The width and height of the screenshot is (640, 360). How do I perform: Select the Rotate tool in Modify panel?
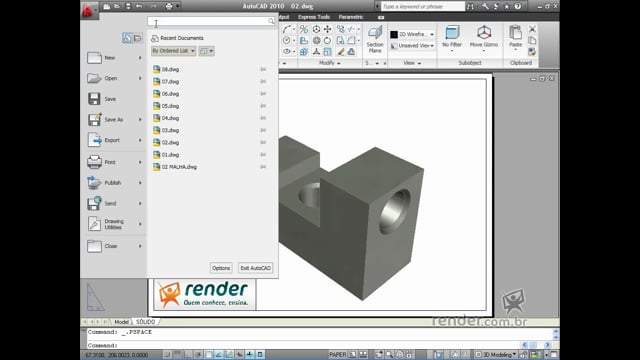[327, 40]
